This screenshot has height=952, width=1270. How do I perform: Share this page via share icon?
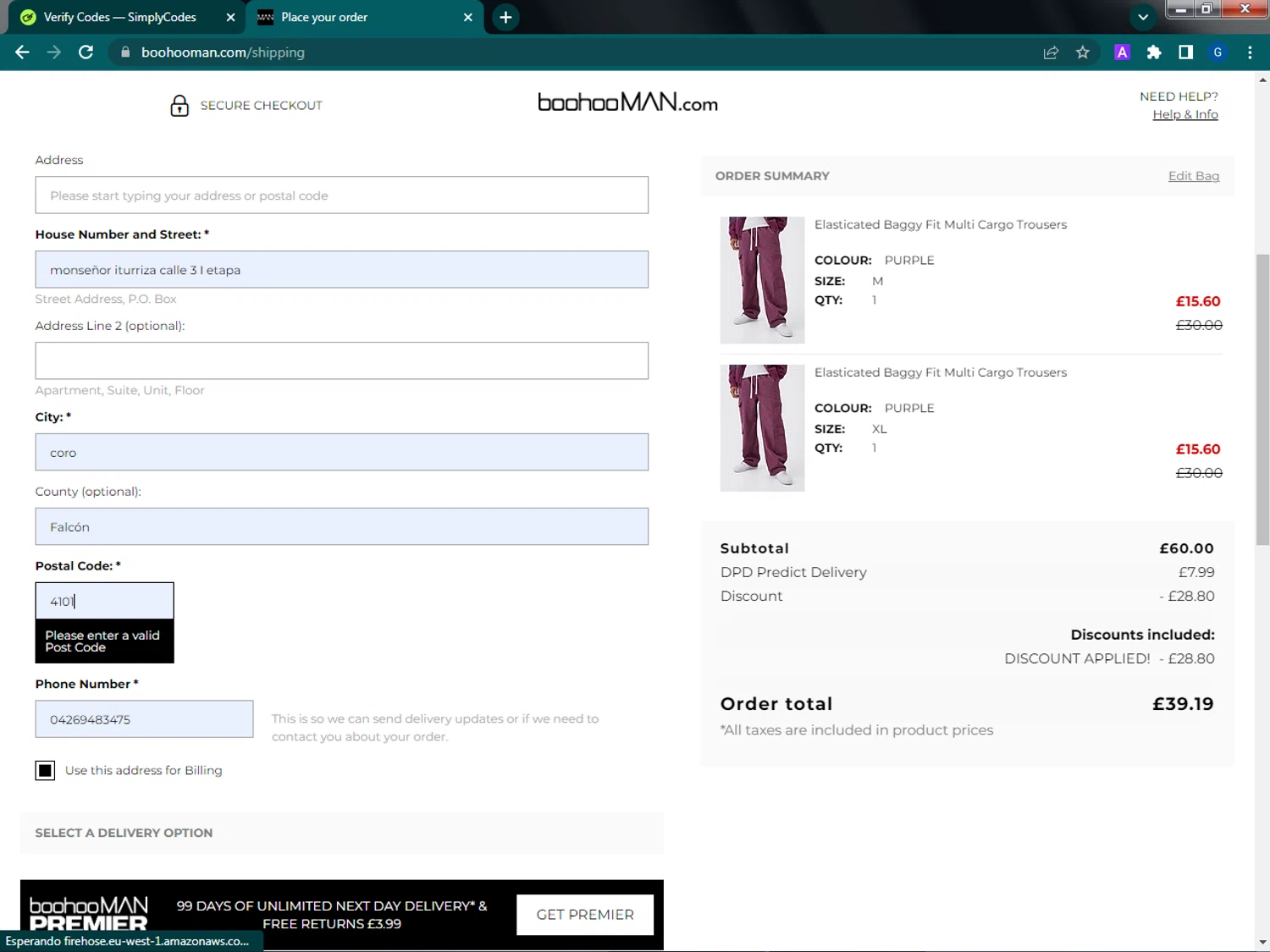pyautogui.click(x=1051, y=52)
